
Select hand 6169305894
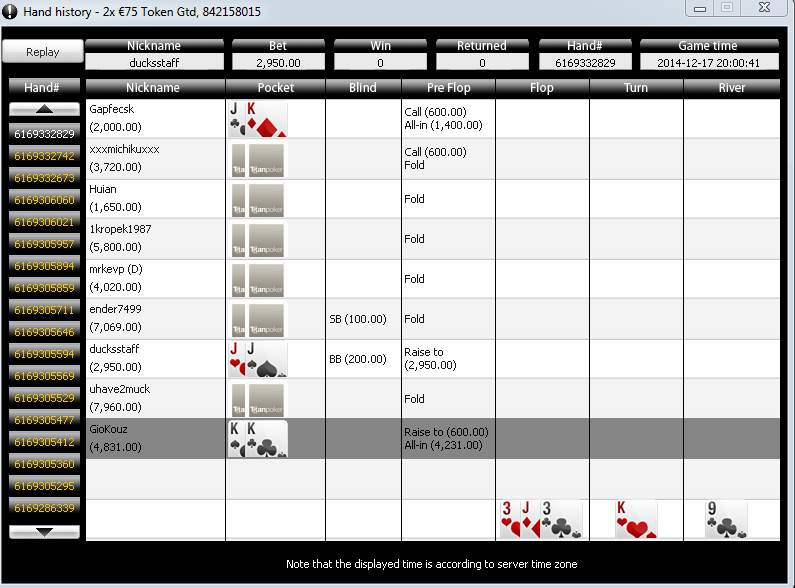tap(44, 266)
